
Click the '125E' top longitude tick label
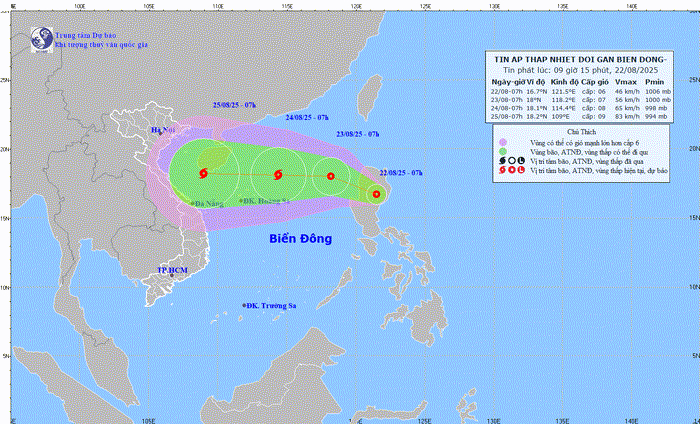pyautogui.click(x=425, y=6)
